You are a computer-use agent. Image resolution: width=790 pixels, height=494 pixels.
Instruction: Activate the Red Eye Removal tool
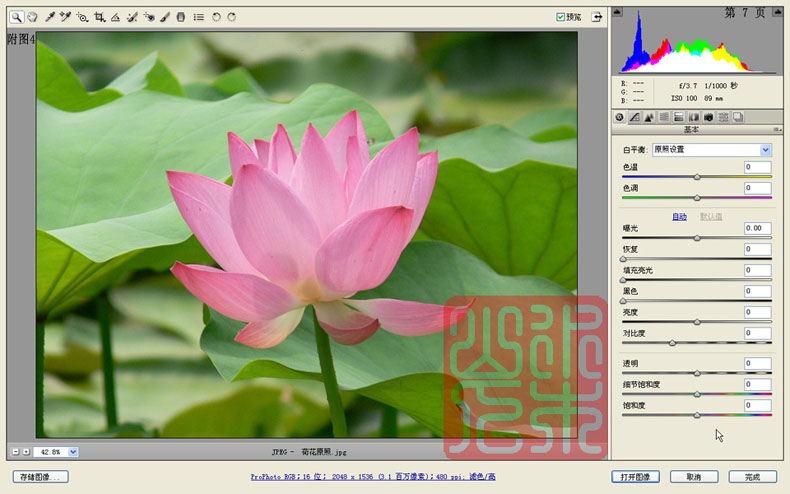point(149,17)
